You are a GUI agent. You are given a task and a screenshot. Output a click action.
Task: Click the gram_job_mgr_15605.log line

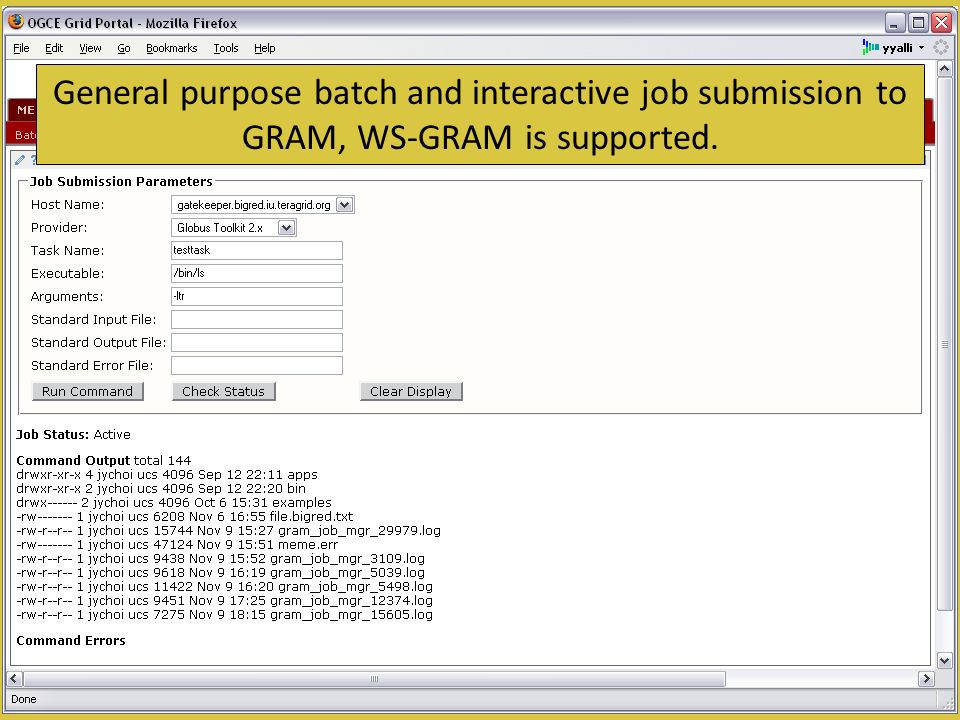pyautogui.click(x=225, y=615)
